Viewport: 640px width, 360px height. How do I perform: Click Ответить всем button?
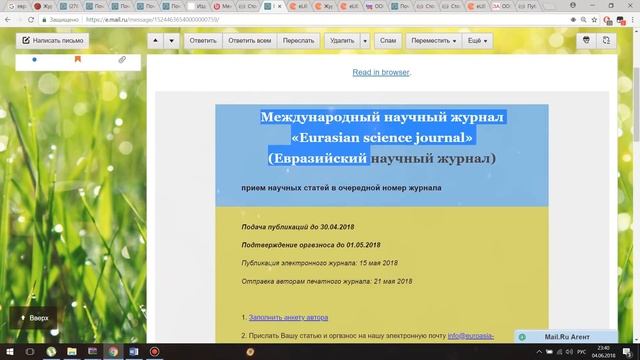click(250, 40)
